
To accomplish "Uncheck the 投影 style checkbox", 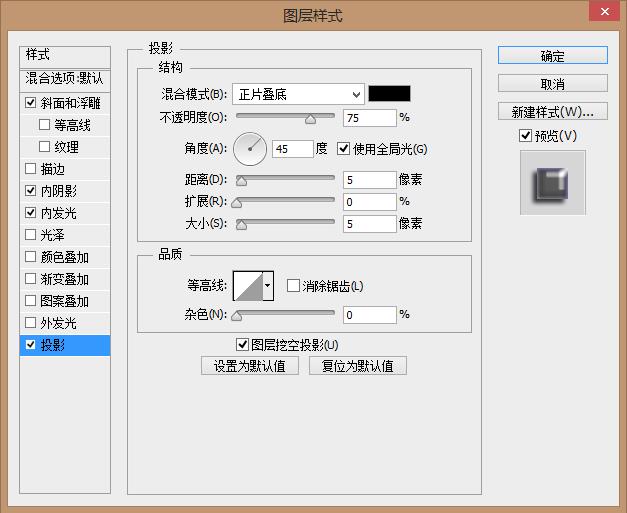I will pyautogui.click(x=30, y=345).
